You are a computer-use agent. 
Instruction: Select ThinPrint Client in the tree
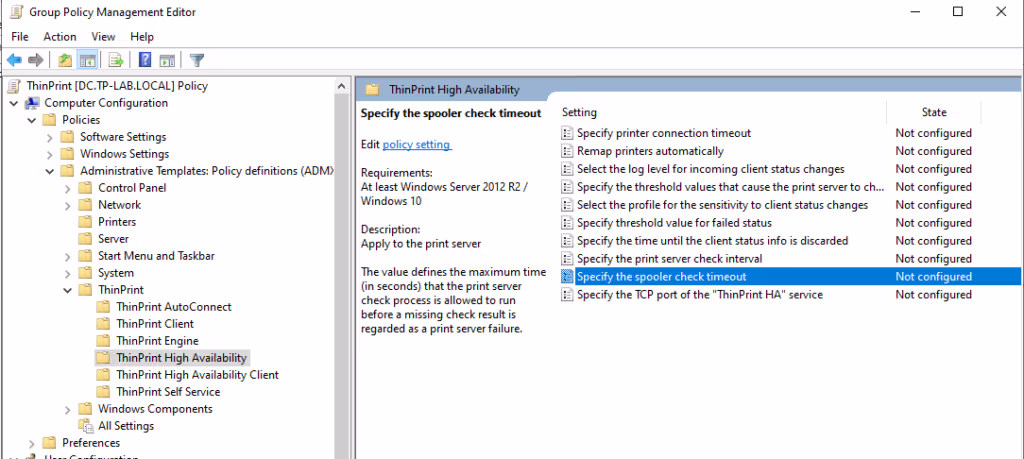point(155,324)
